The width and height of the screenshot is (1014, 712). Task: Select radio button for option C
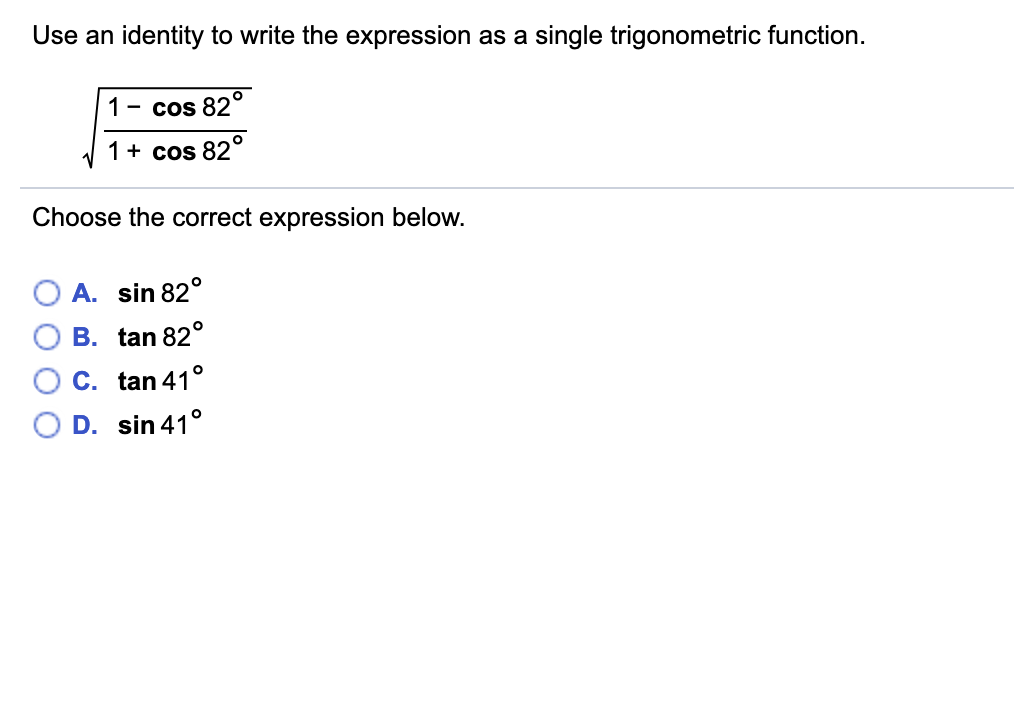pos(47,381)
